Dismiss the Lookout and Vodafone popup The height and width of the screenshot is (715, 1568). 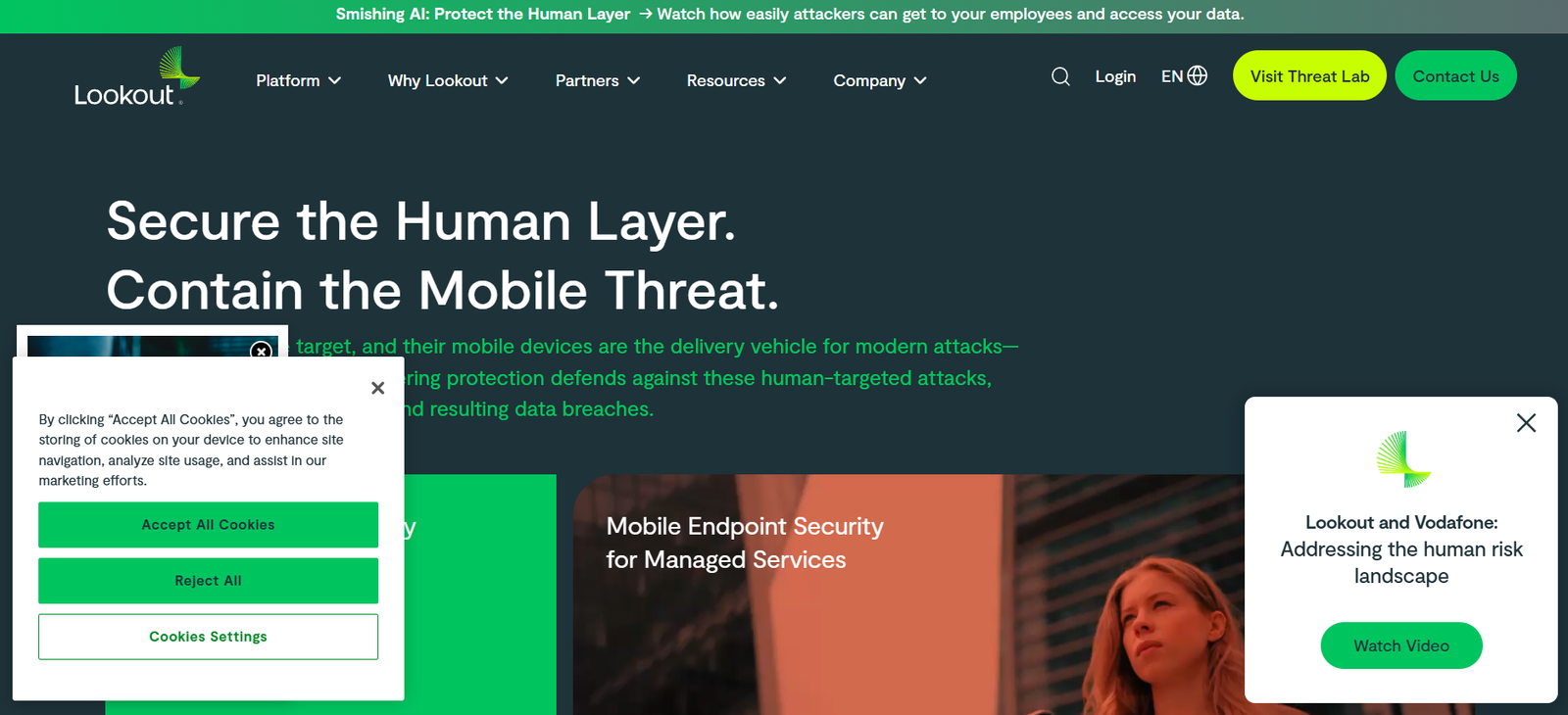point(1526,423)
